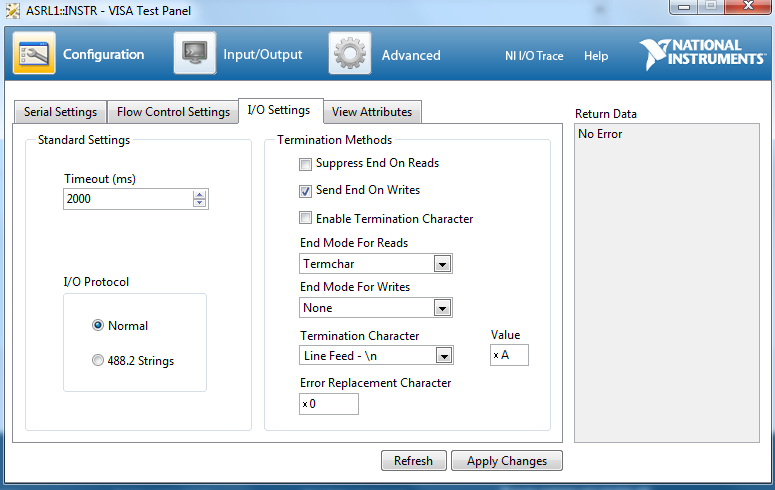Switch to the Serial Settings tab
Screen dimensions: 775x490
(x=60, y=112)
